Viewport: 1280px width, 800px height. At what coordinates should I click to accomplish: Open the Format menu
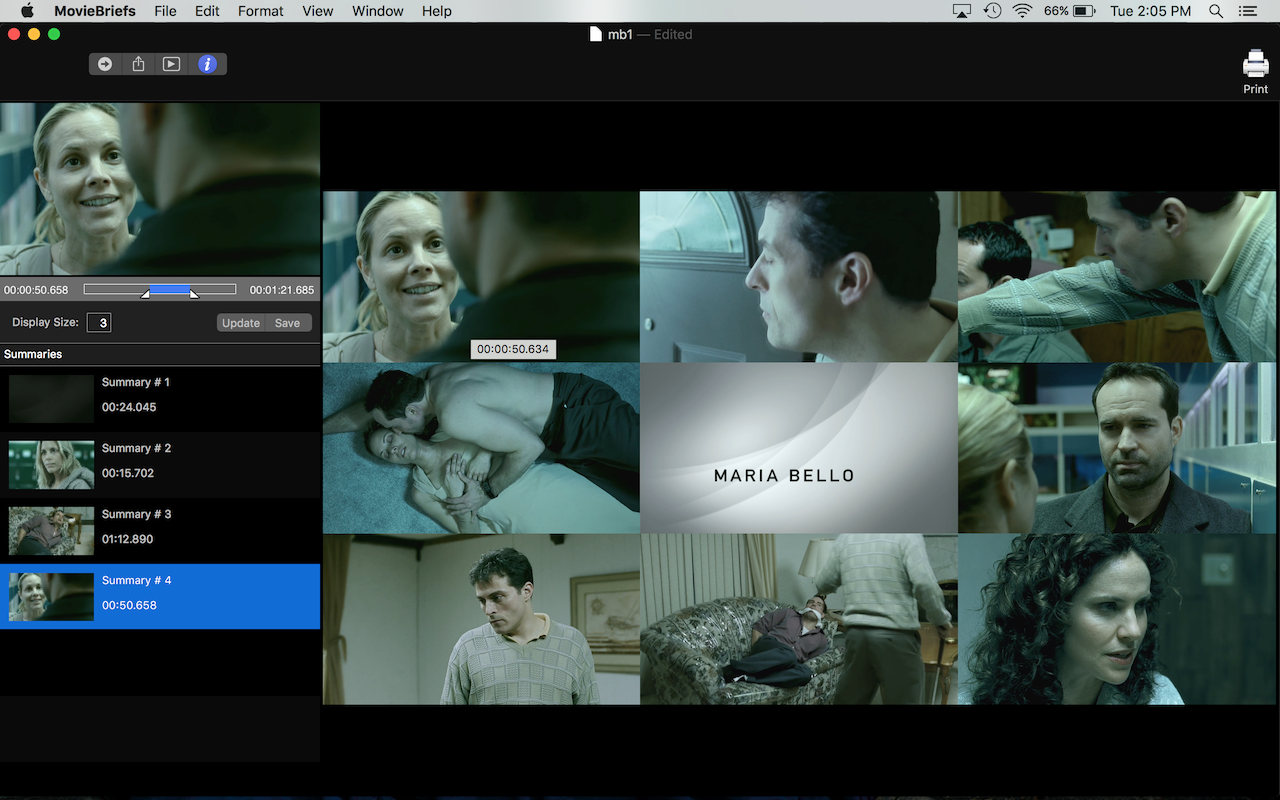point(261,11)
